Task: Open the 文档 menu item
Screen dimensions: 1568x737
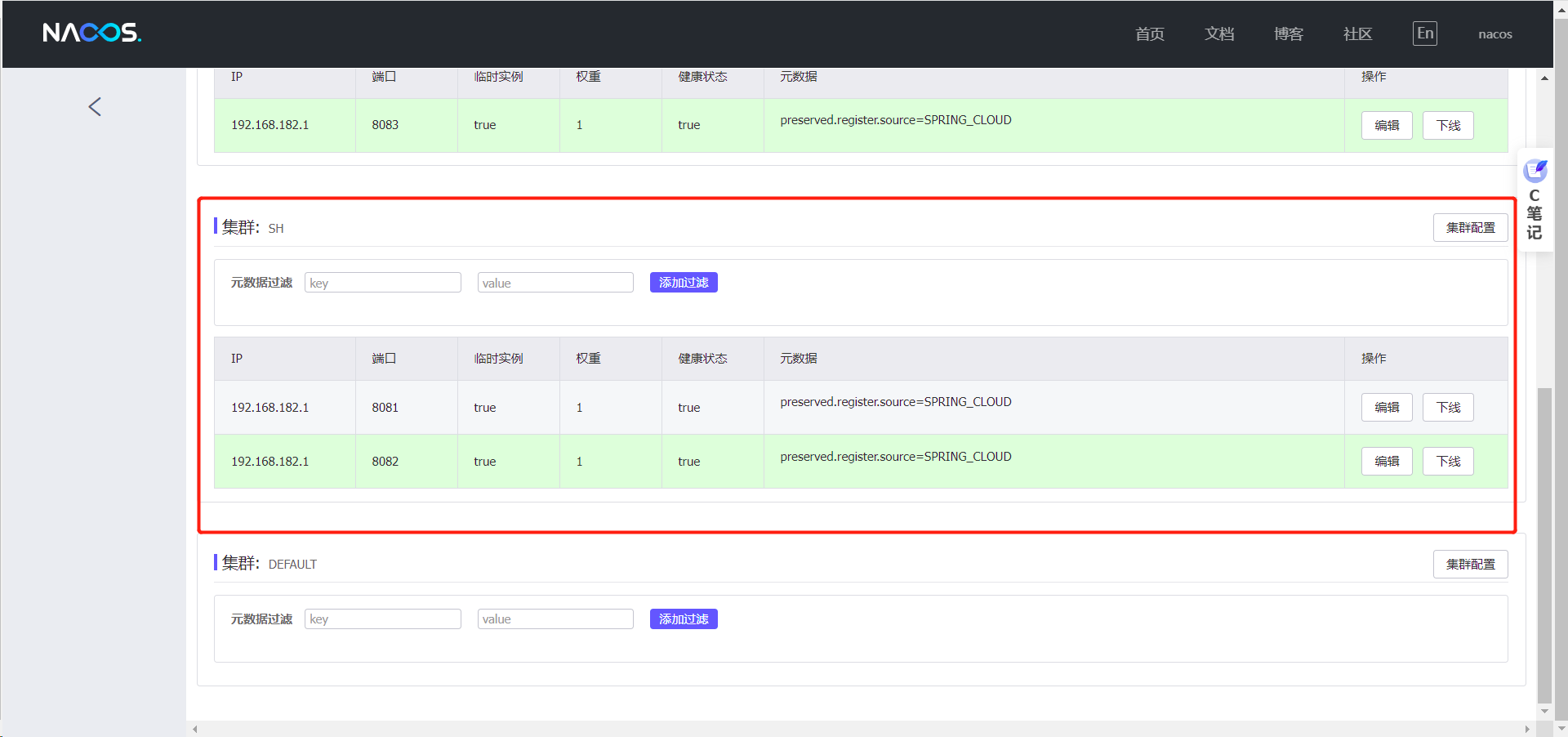Action: click(1219, 33)
